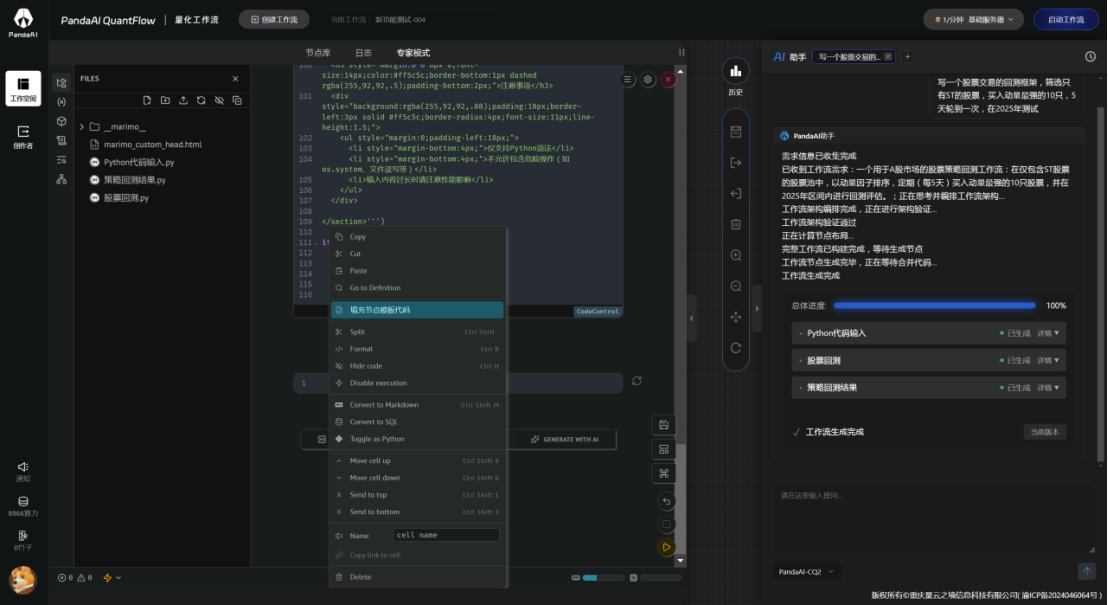Open the packages cube icon
The width and height of the screenshot is (1108, 605).
[61, 122]
